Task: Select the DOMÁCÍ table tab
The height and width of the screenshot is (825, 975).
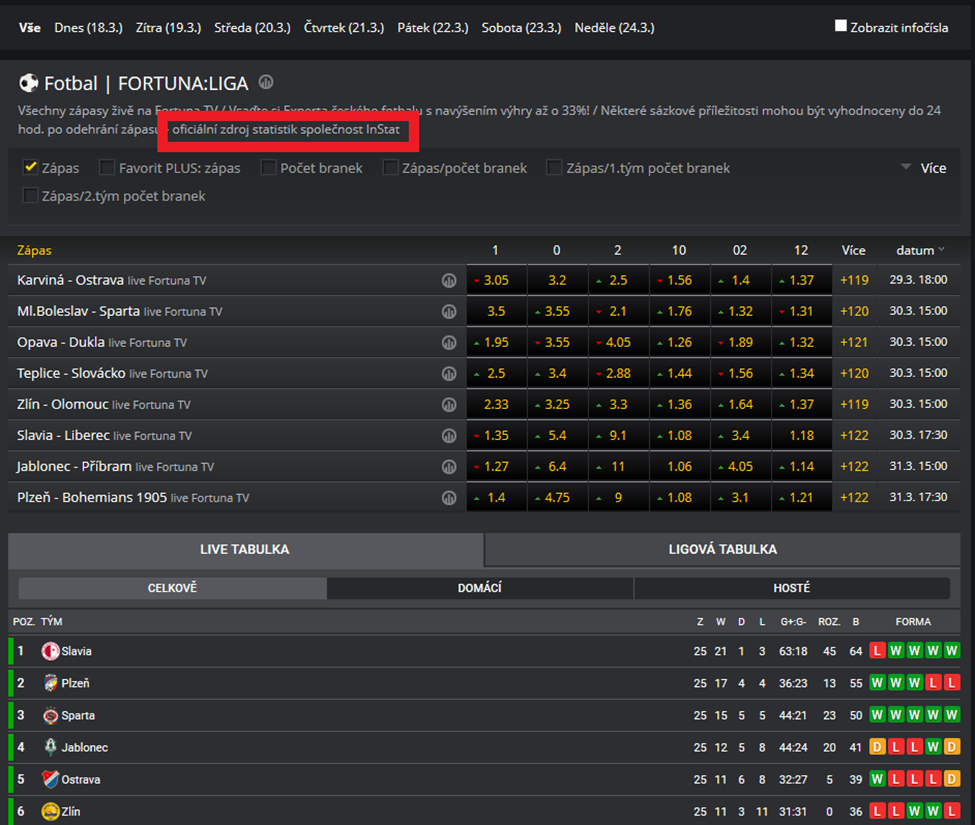Action: [479, 588]
